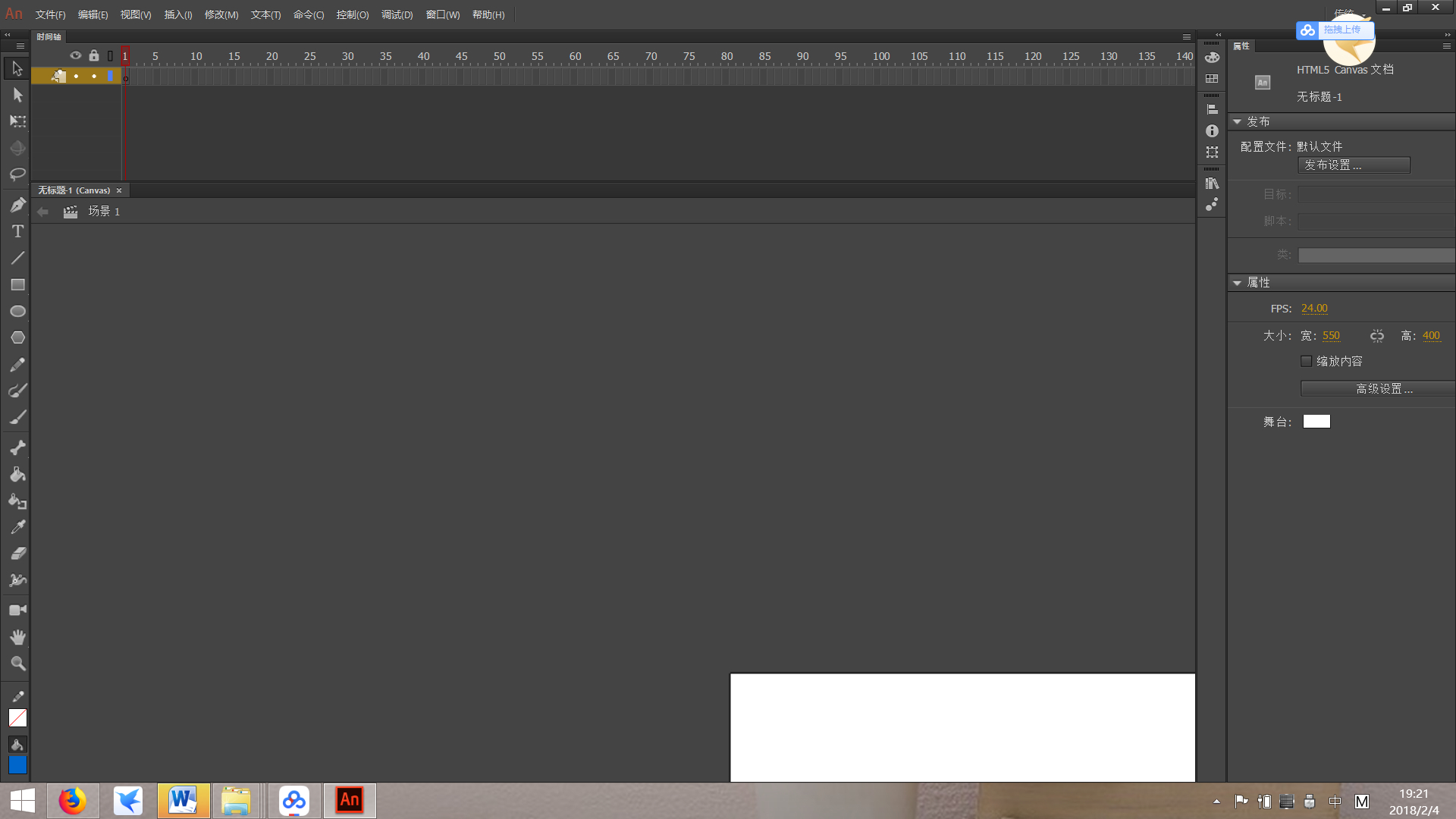Image resolution: width=1456 pixels, height=819 pixels.
Task: Click the 拖拽上传 floating button
Action: click(x=1335, y=30)
